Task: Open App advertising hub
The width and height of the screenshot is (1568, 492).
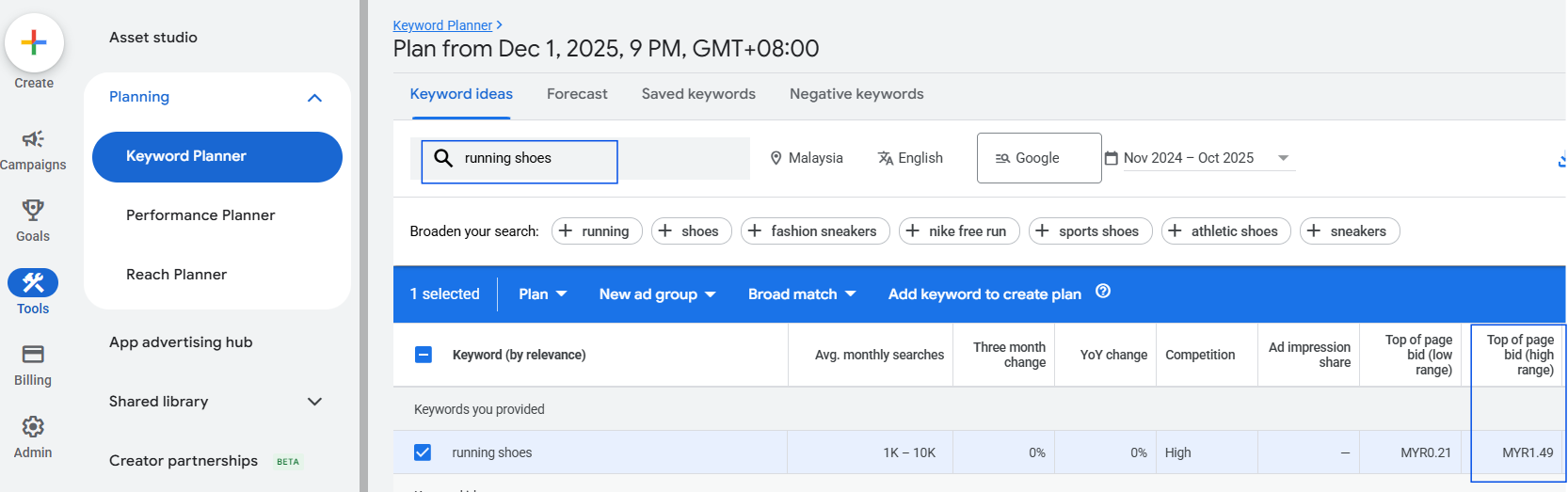Action: [181, 342]
